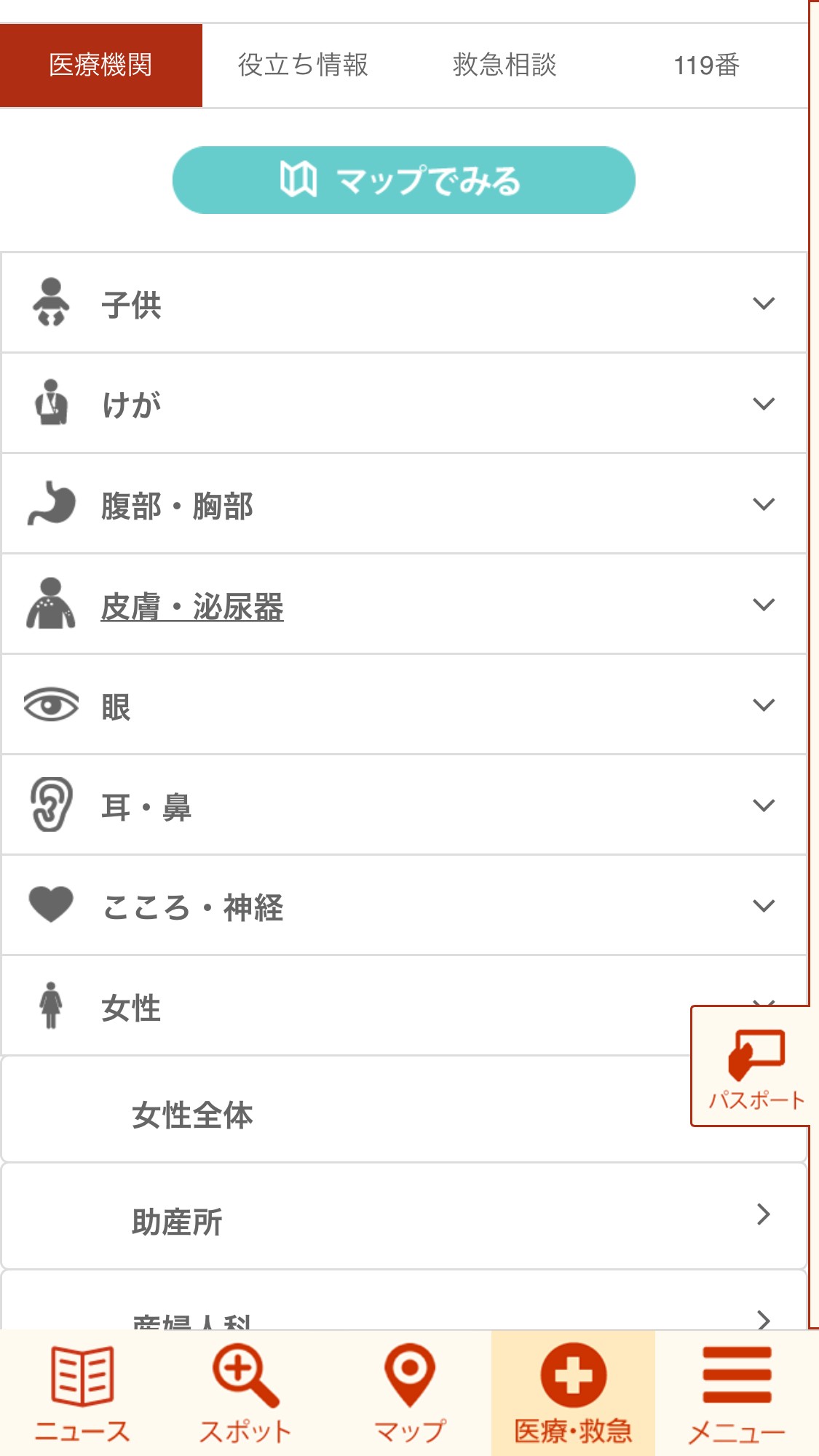Click the heart icon for こころ・神経
The height and width of the screenshot is (1456, 819).
point(51,905)
